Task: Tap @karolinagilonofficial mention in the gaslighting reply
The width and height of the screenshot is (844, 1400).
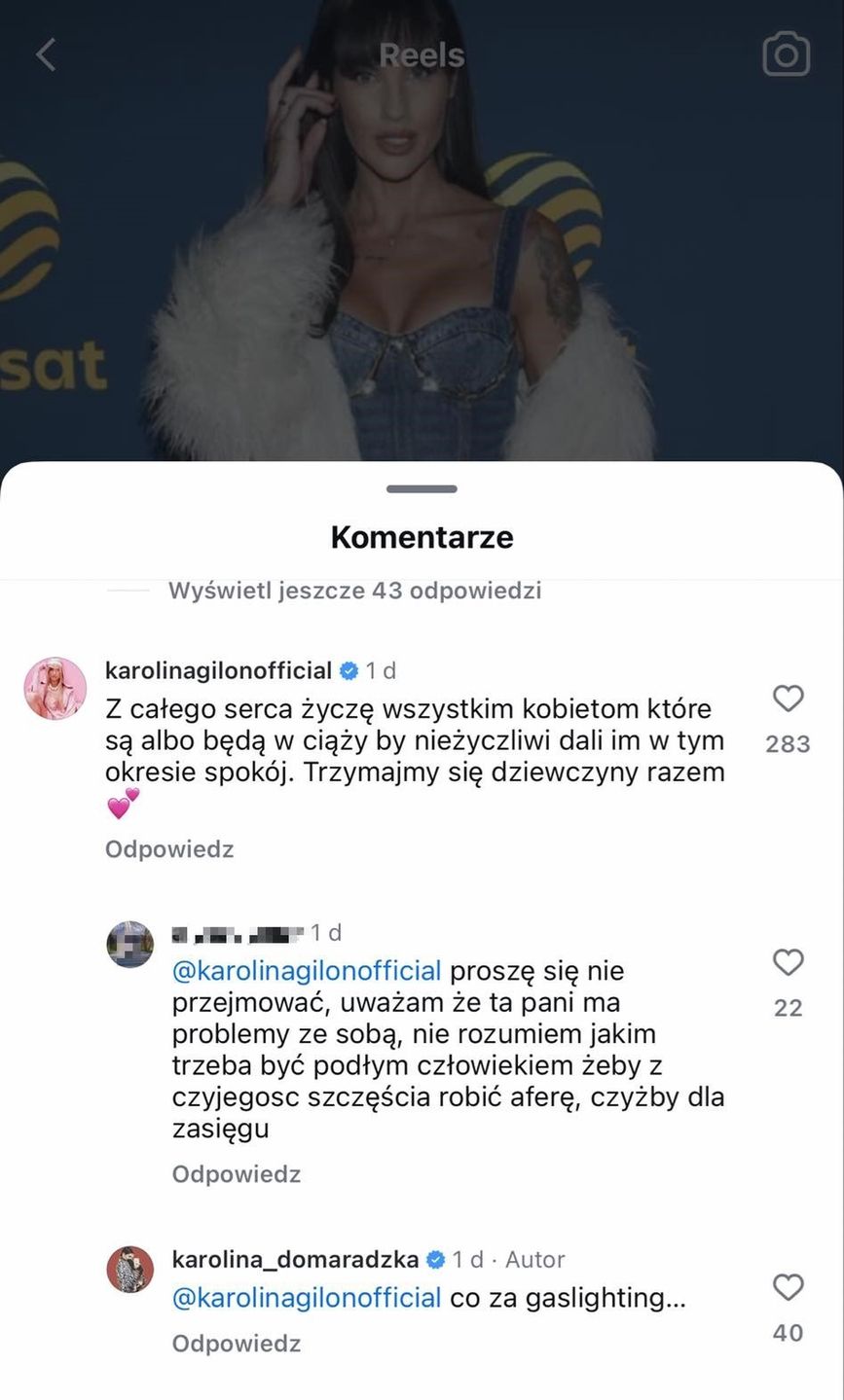Action: click(x=307, y=1298)
